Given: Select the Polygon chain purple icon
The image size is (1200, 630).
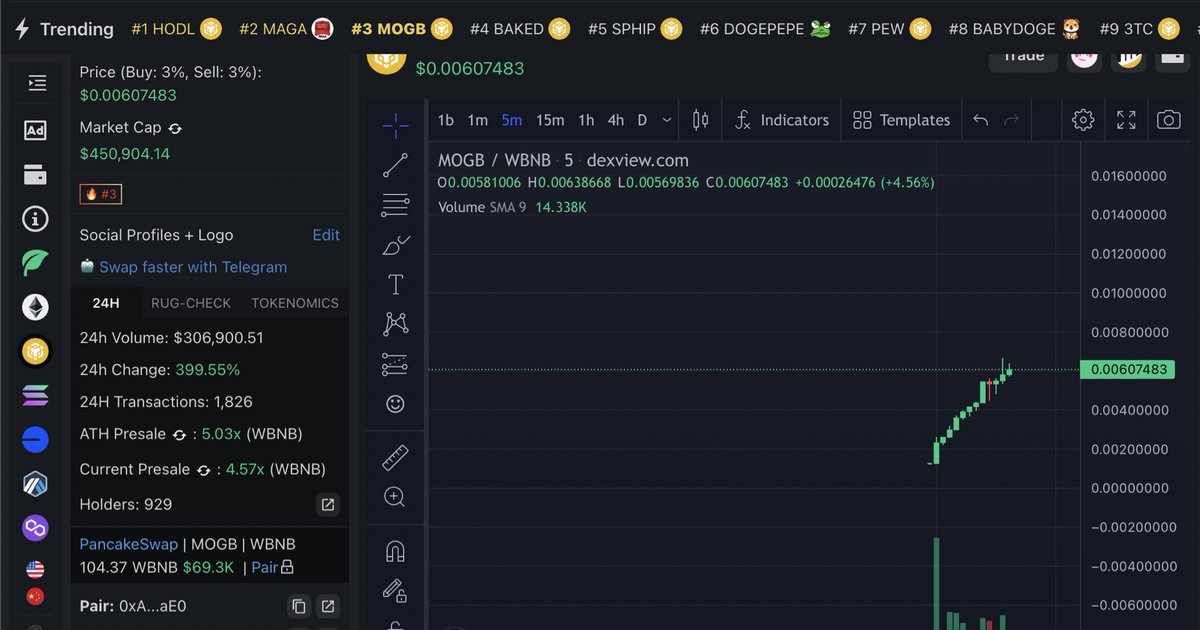Looking at the screenshot, I should pyautogui.click(x=36, y=527).
